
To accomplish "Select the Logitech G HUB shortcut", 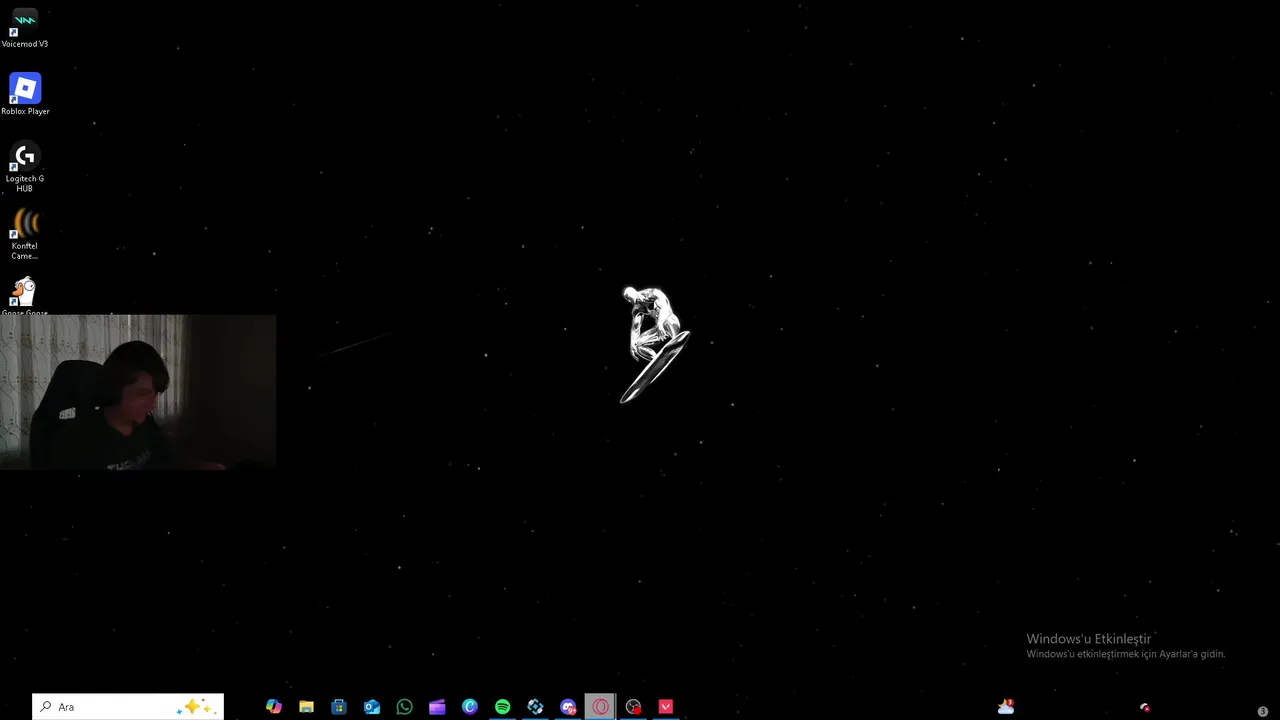I will click(x=25, y=166).
